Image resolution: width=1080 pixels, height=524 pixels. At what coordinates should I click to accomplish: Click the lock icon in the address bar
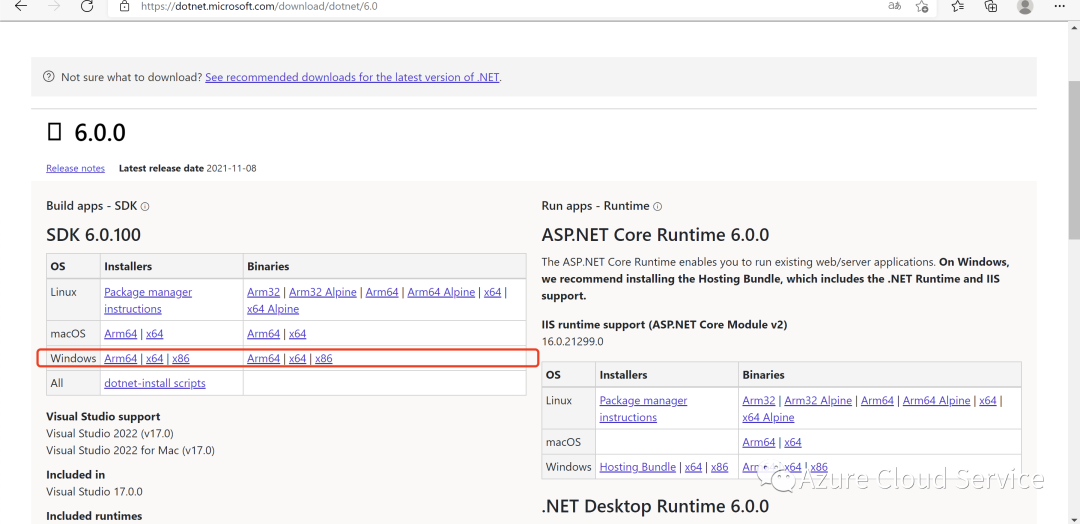tap(124, 6)
